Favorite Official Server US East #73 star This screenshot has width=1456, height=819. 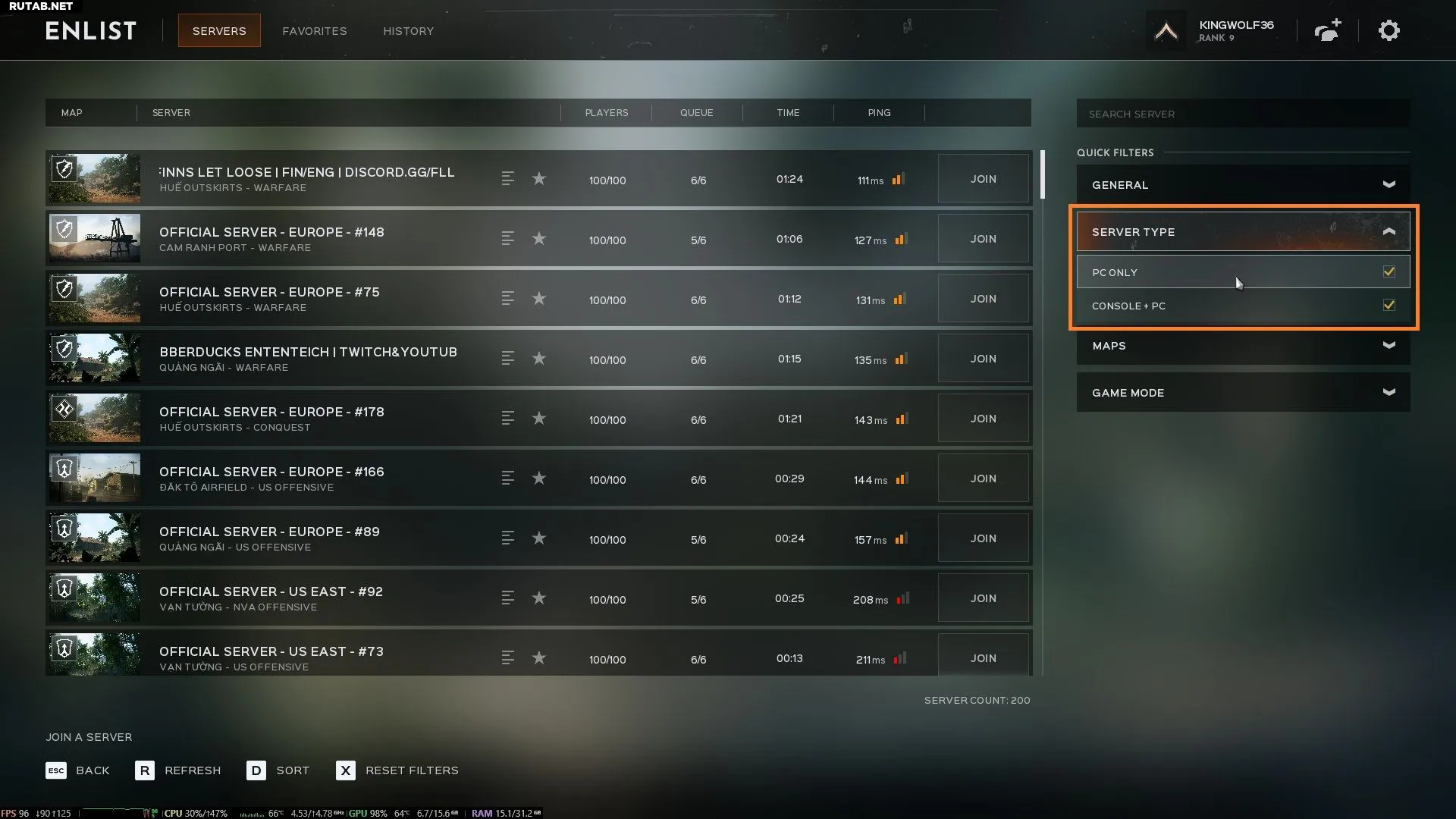coord(539,658)
